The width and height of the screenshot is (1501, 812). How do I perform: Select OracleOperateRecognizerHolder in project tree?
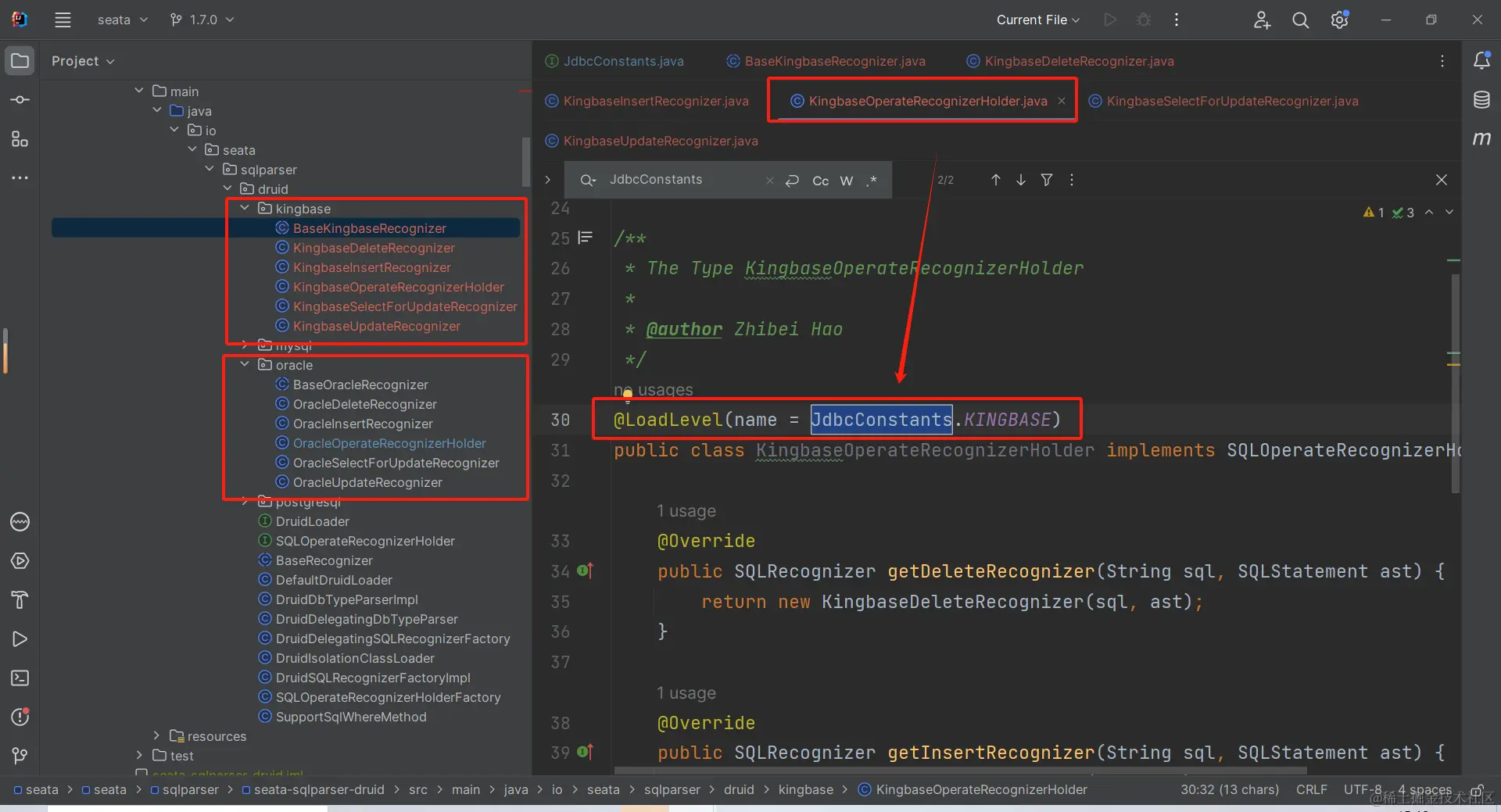[x=389, y=443]
